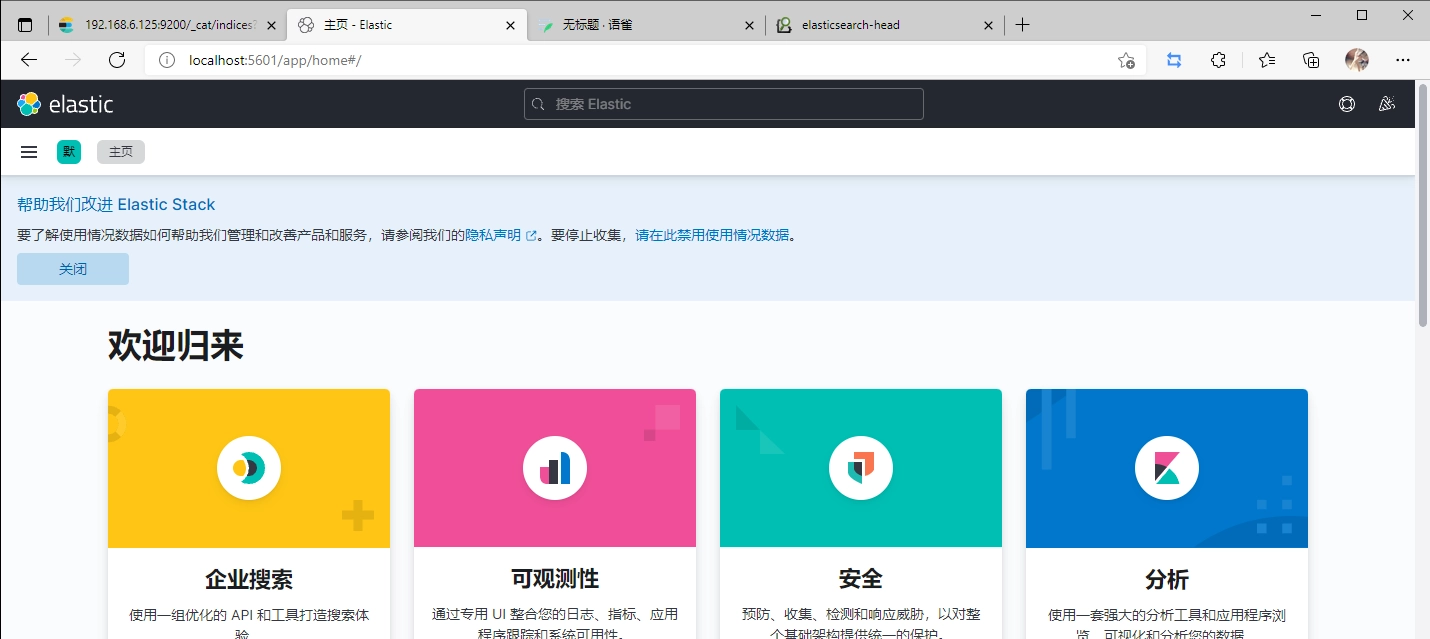Open the Enterprise Search solution icon
The image size is (1430, 639).
click(x=248, y=467)
